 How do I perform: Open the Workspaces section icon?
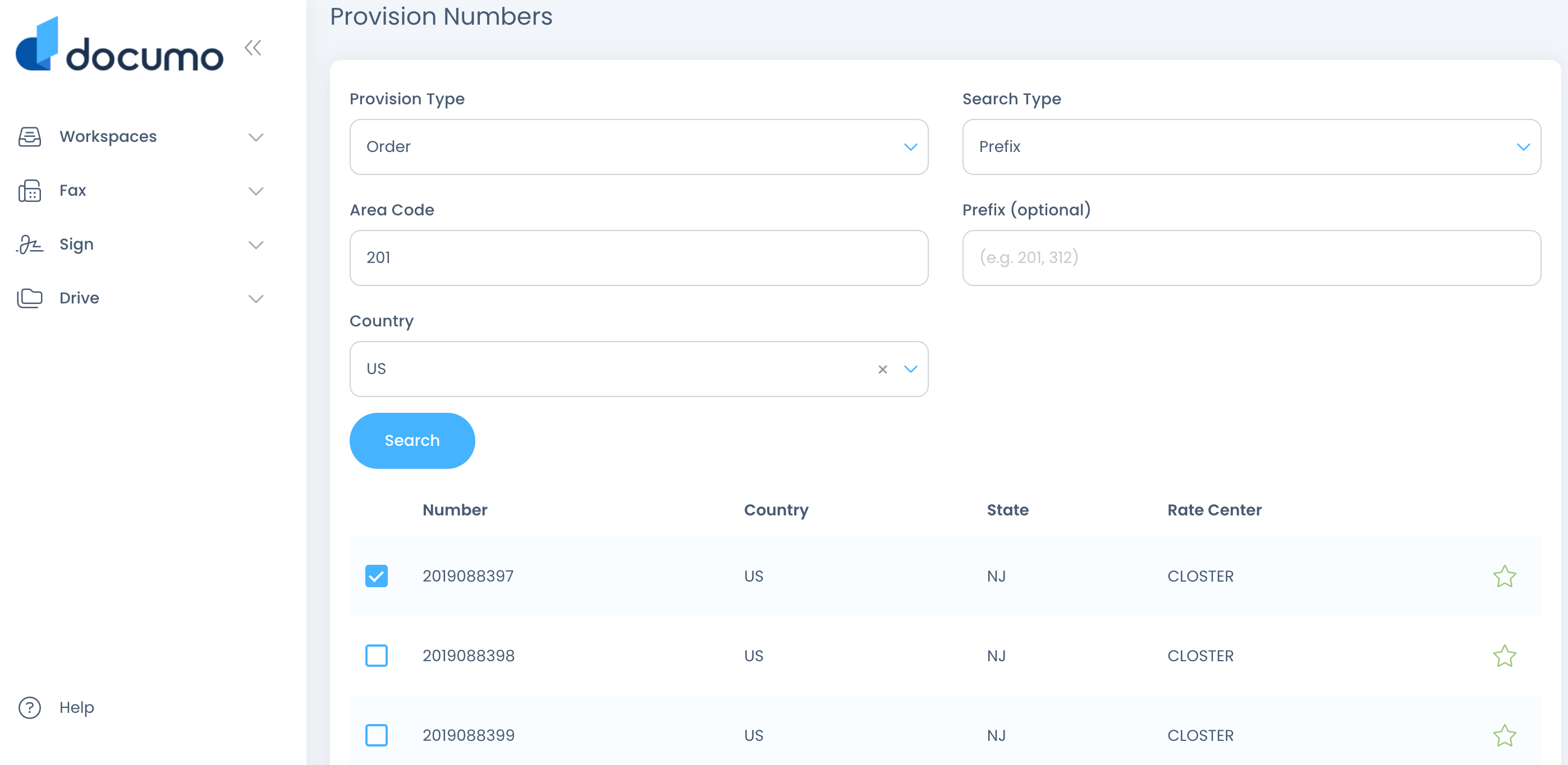[29, 137]
